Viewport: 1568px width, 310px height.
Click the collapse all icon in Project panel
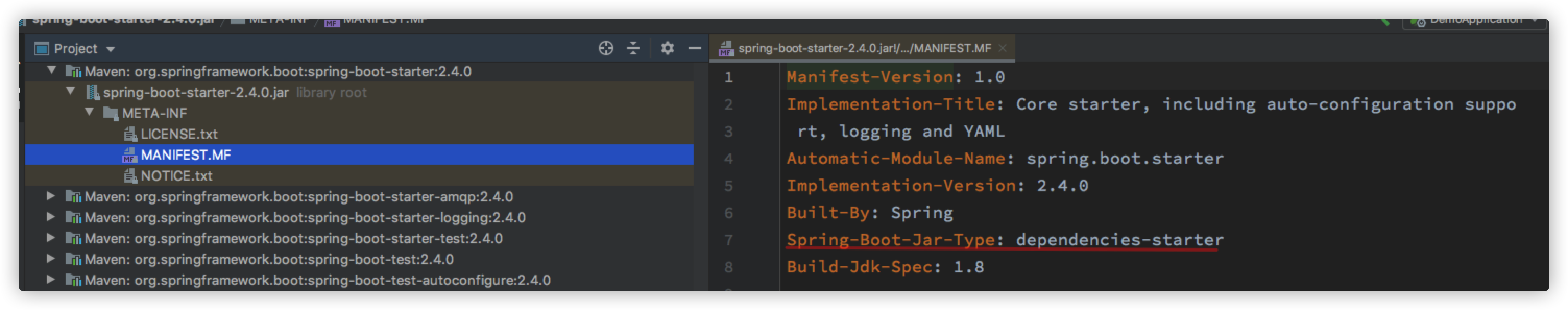coord(633,48)
